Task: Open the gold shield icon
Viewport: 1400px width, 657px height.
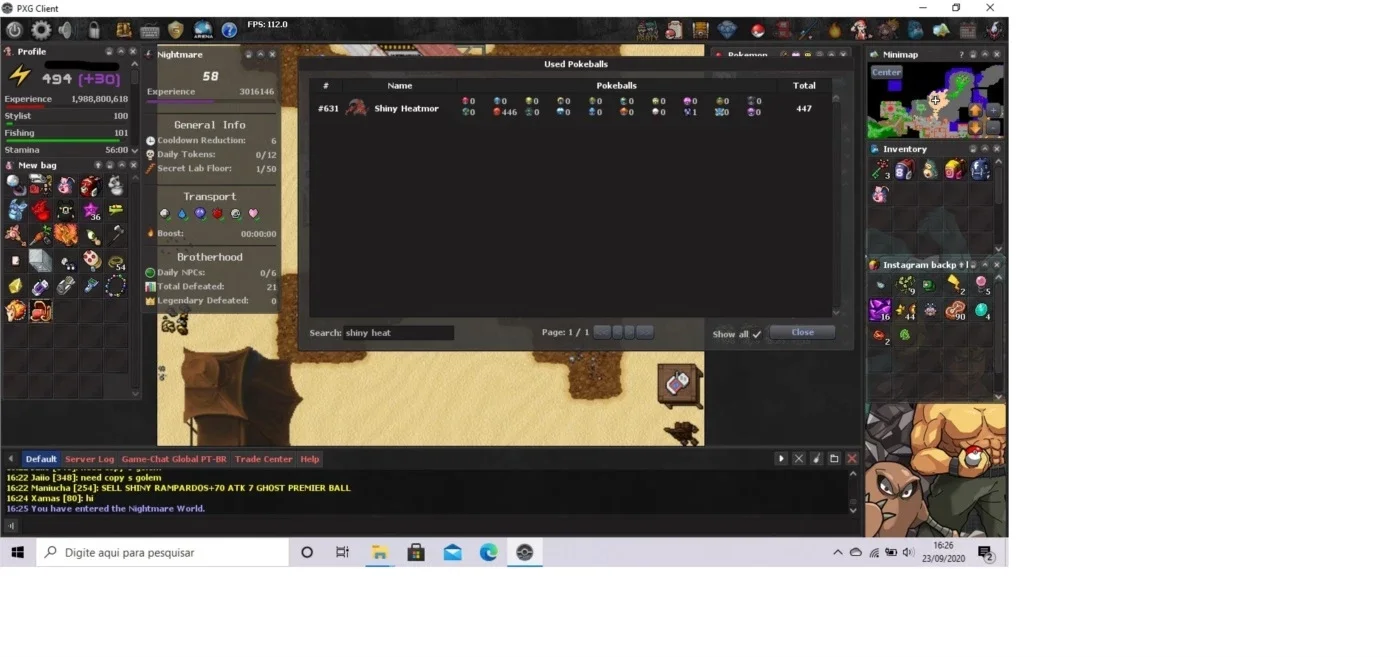Action: tap(176, 31)
